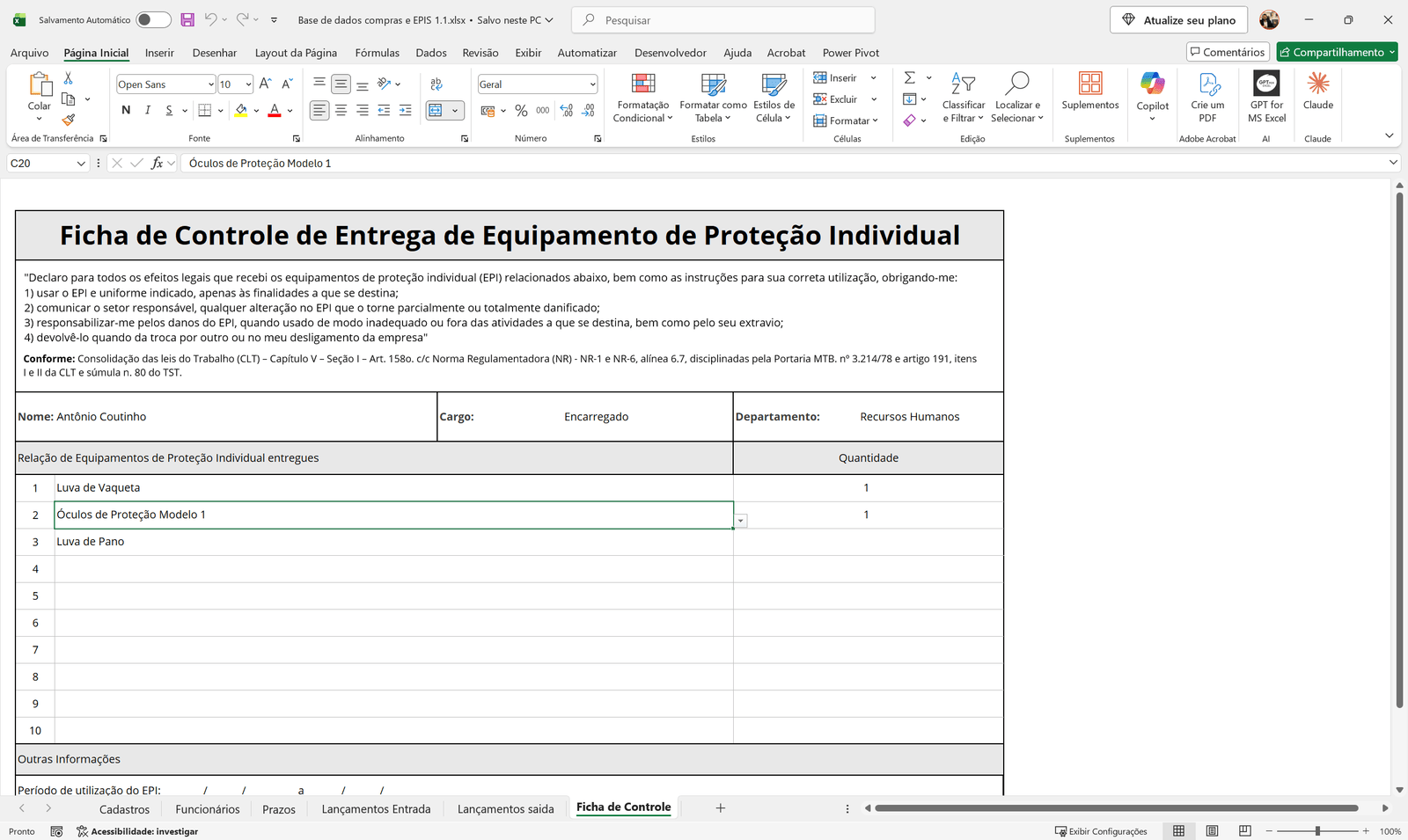The image size is (1408, 840).
Task: Click the Save icon in title bar
Action: [187, 19]
